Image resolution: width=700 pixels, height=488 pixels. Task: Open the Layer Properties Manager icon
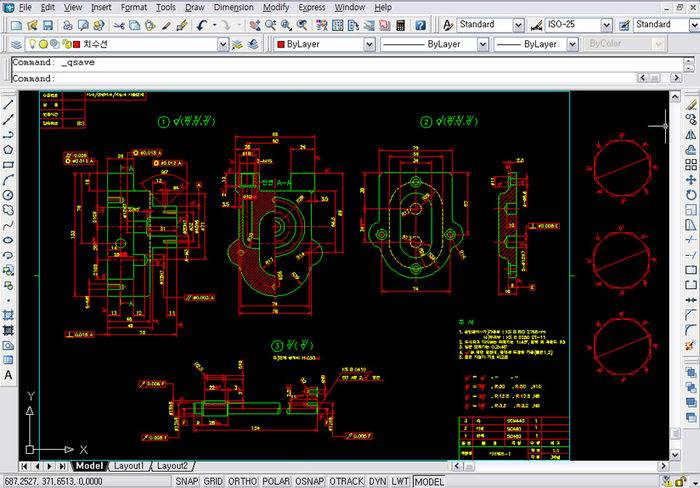click(16, 45)
